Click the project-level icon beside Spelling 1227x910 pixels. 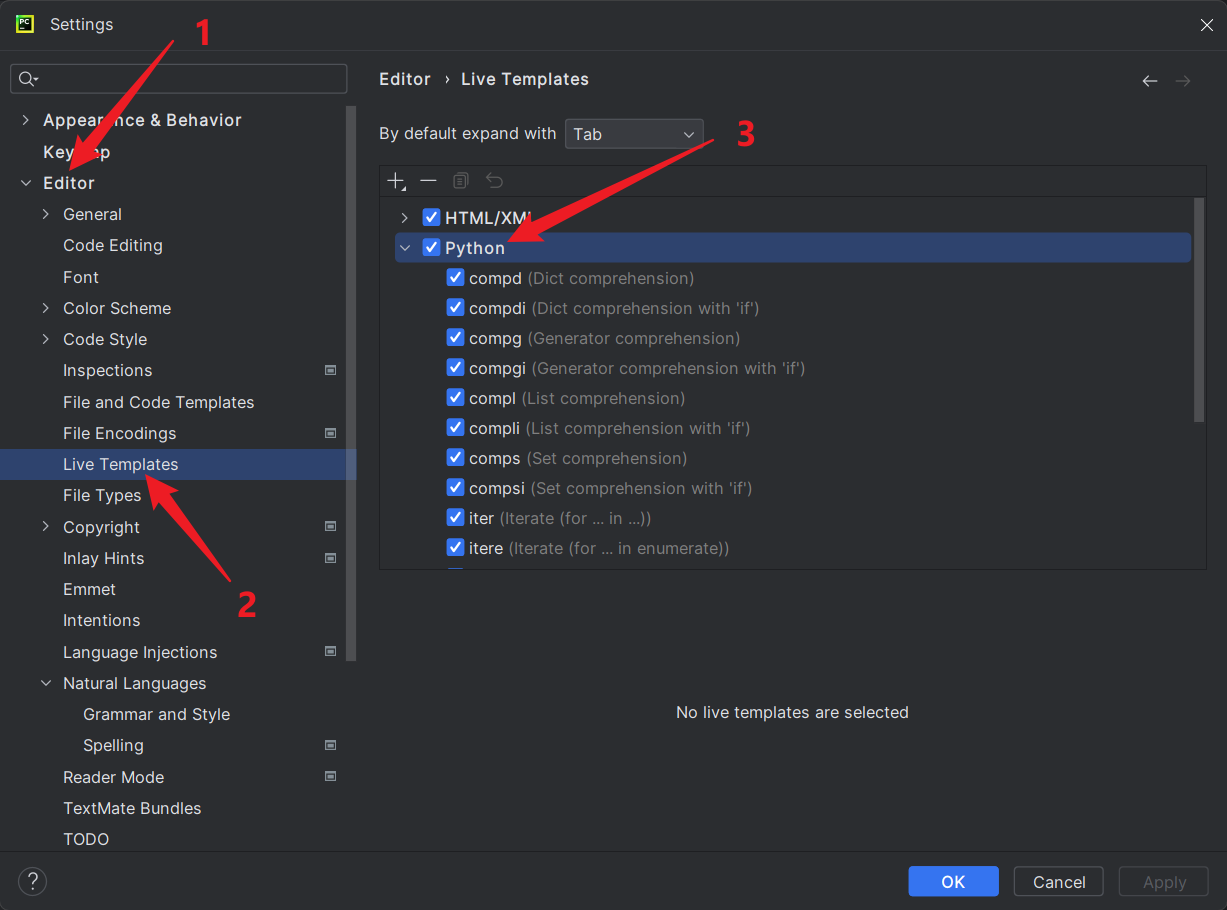click(331, 745)
